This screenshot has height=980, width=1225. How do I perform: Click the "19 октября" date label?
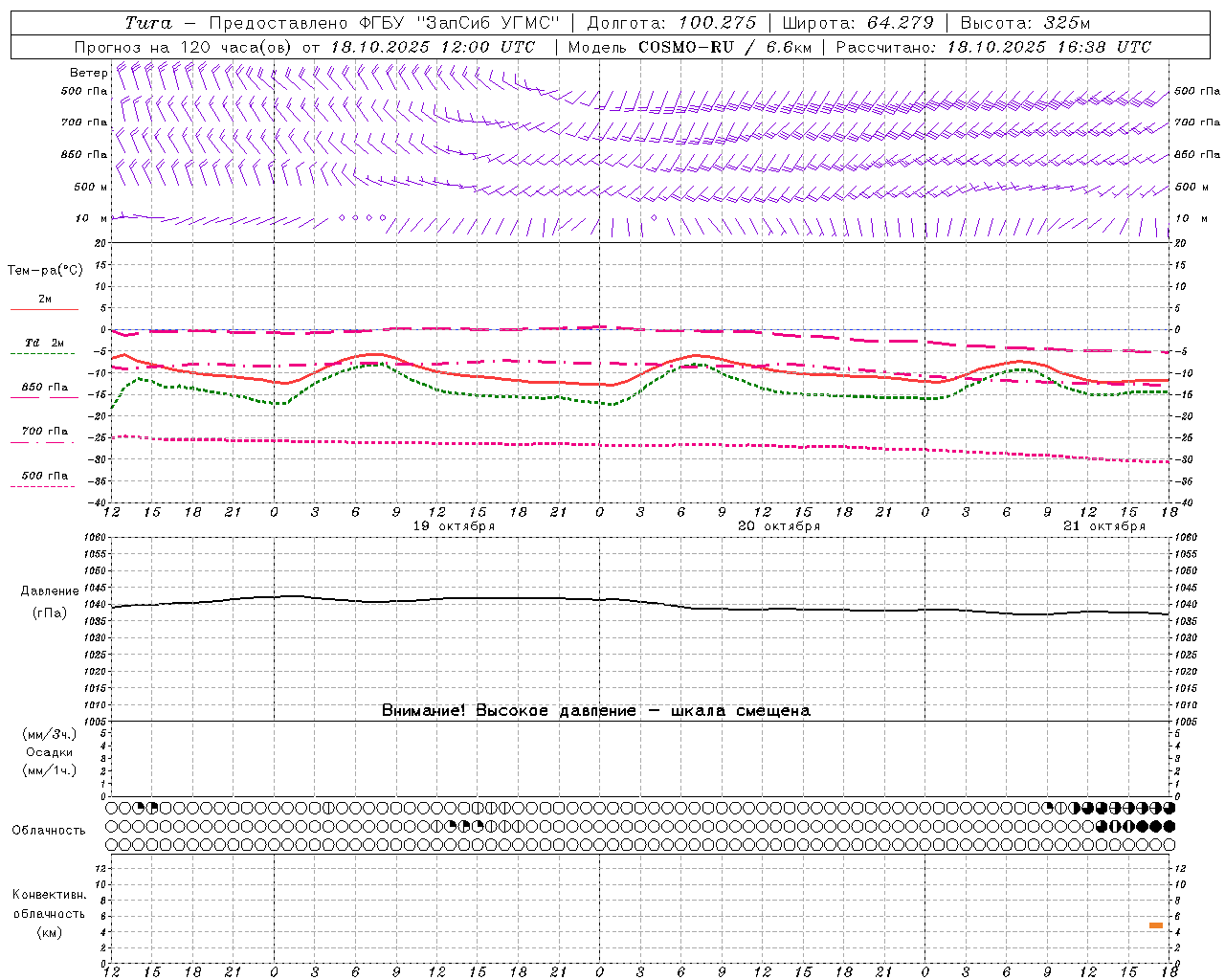[454, 526]
